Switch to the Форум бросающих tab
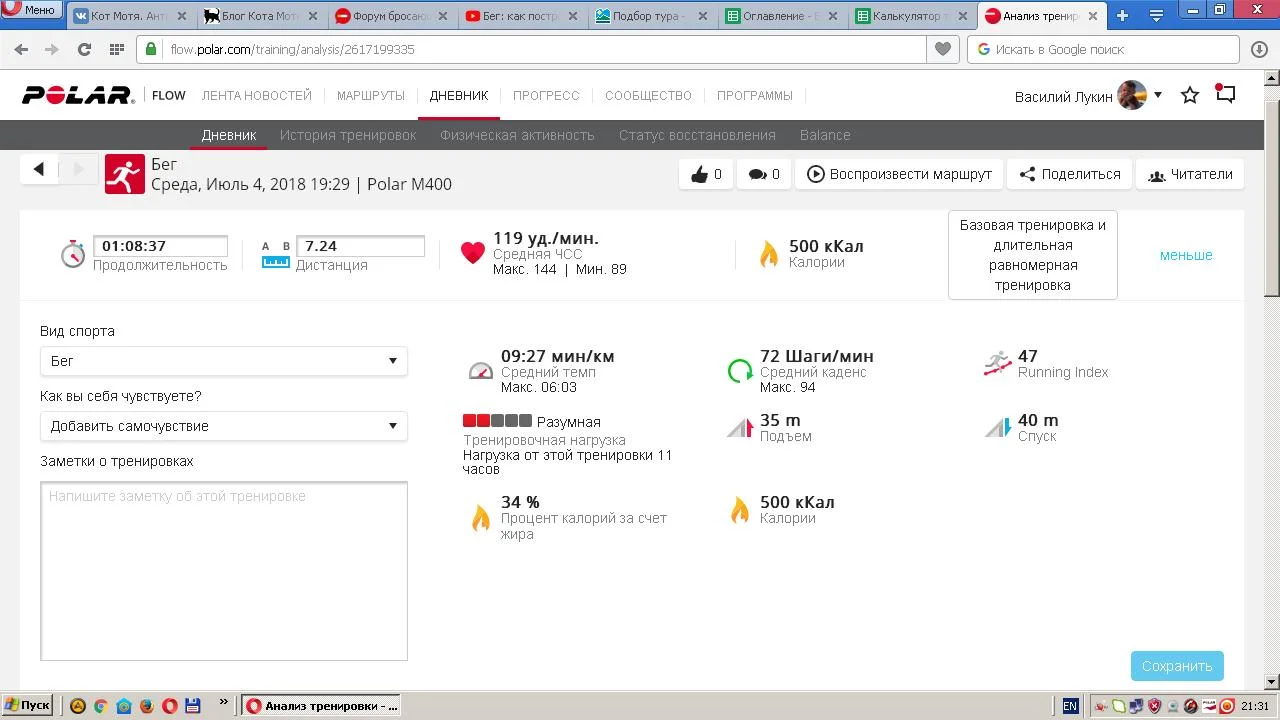 (391, 16)
